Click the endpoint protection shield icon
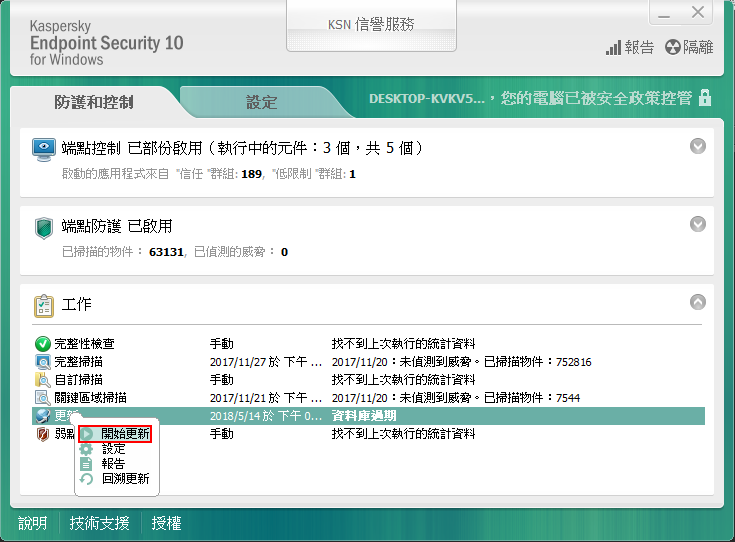735x542 pixels. click(44, 228)
